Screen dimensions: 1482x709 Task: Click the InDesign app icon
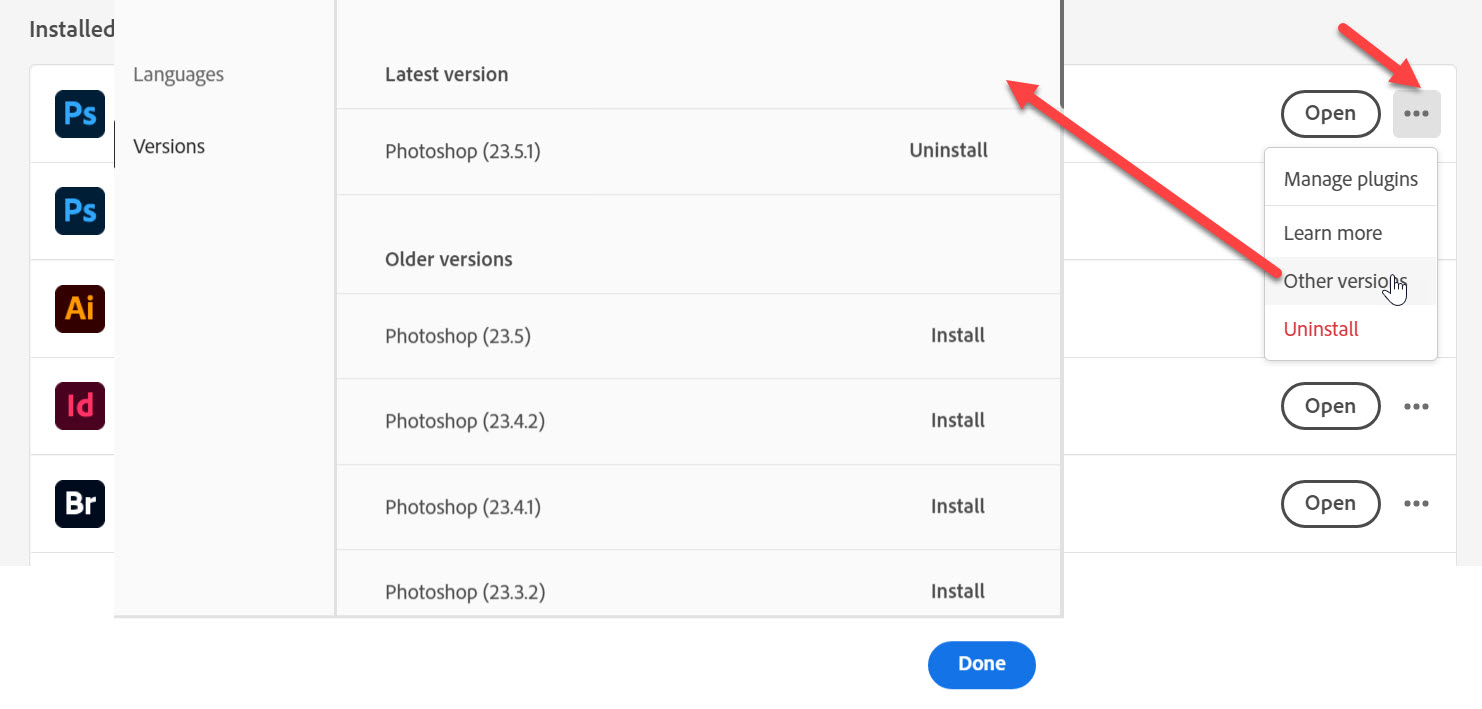coord(80,406)
